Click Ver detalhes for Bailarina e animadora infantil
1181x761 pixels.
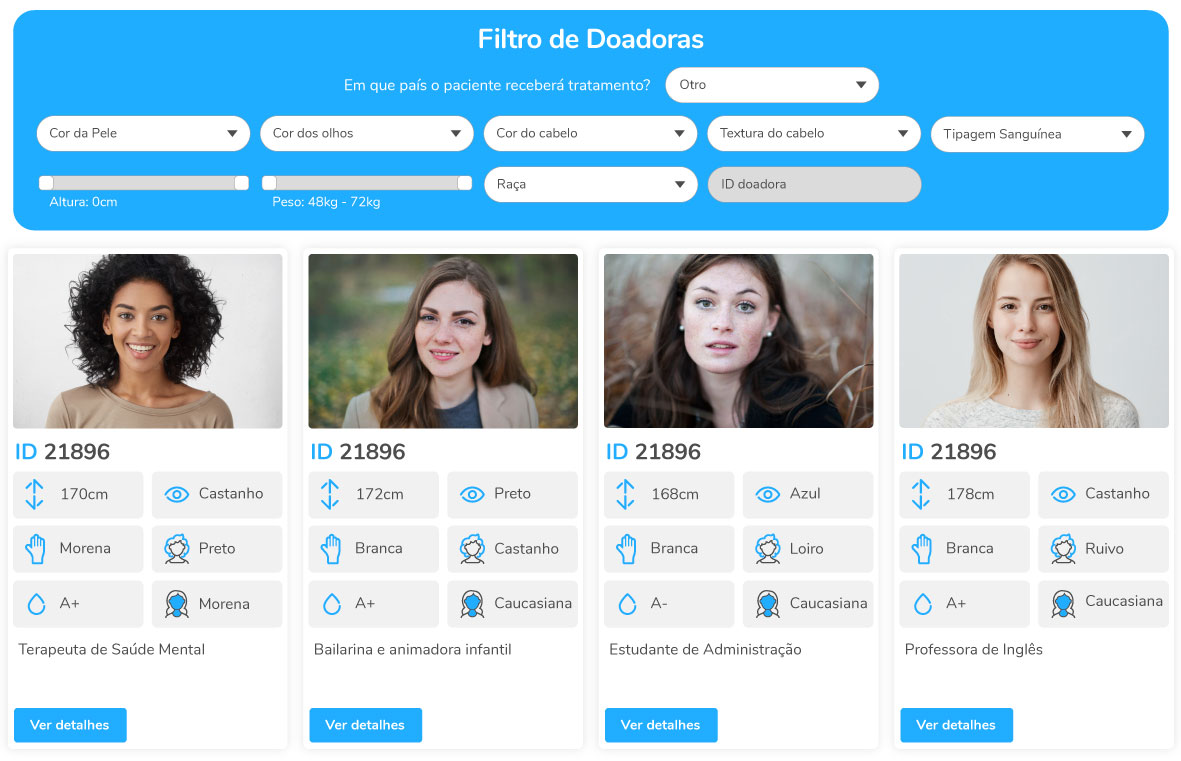(x=365, y=725)
